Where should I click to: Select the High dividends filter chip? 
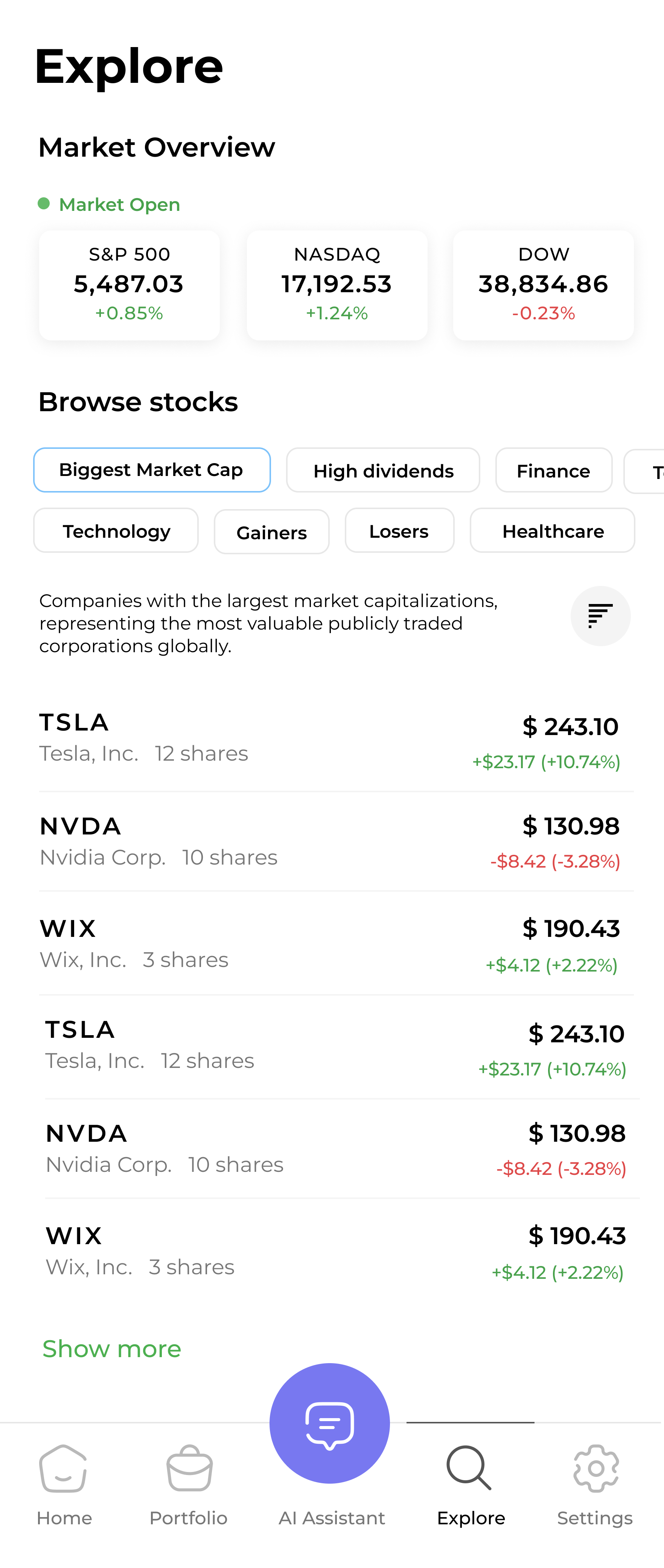(383, 471)
